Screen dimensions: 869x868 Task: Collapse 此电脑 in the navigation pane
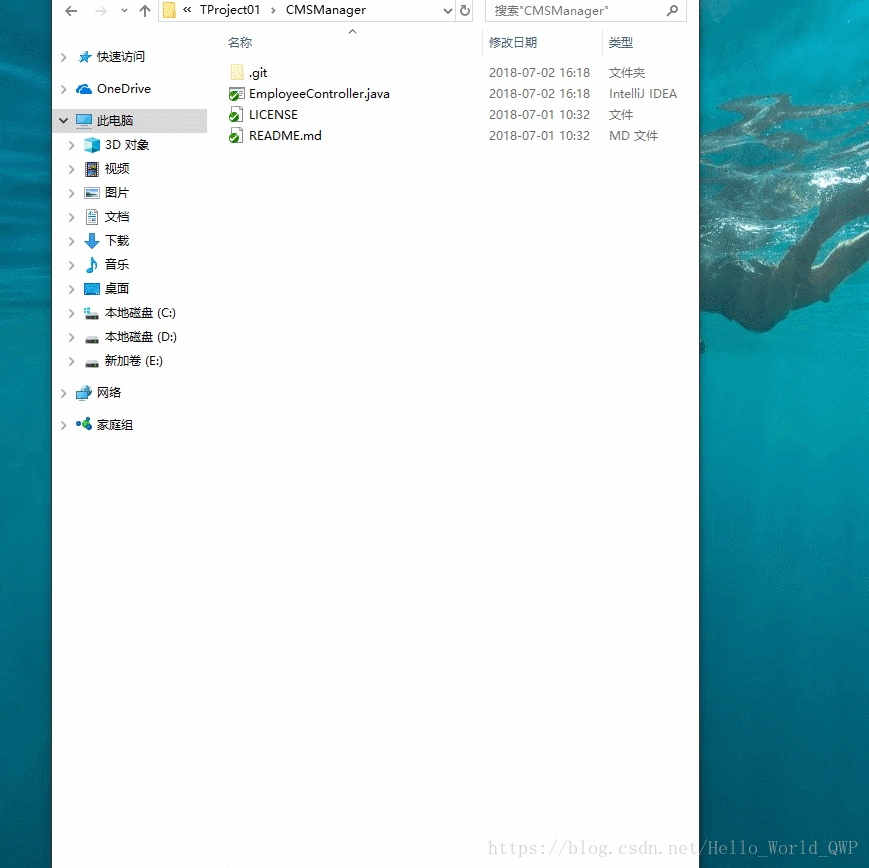64,120
